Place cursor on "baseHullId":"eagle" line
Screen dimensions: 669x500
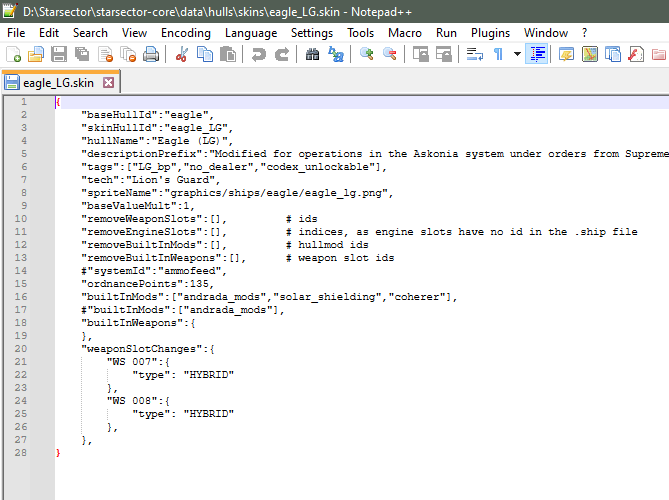[x=147, y=115]
